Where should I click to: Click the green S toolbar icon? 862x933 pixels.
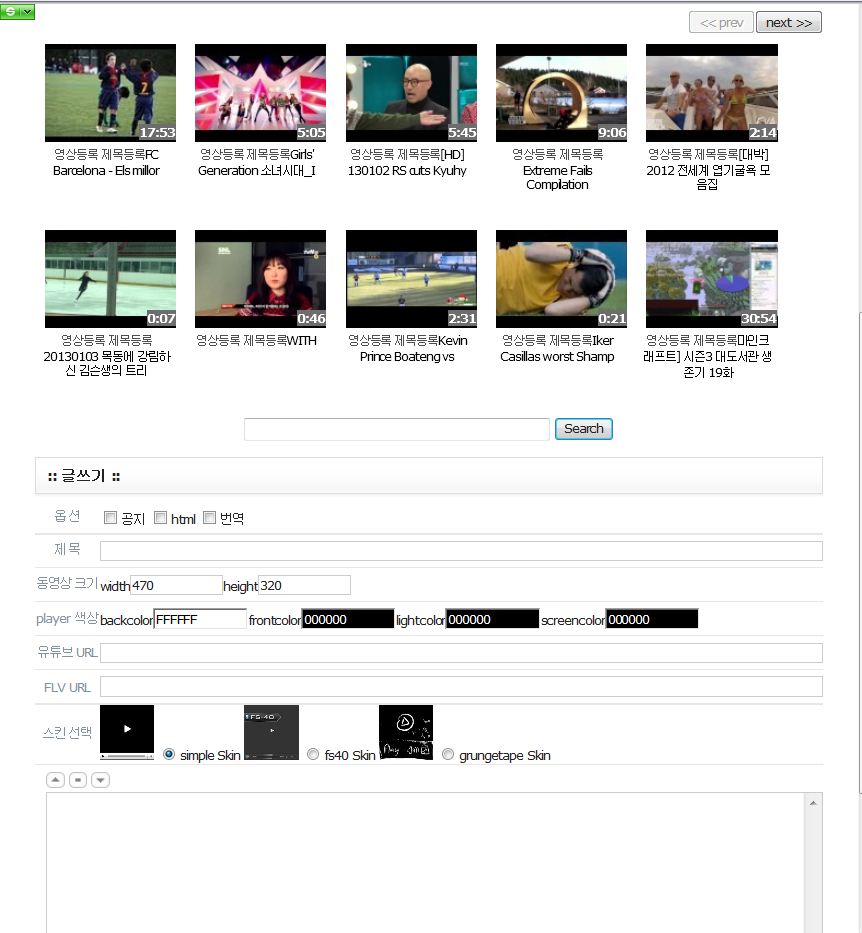pos(9,11)
